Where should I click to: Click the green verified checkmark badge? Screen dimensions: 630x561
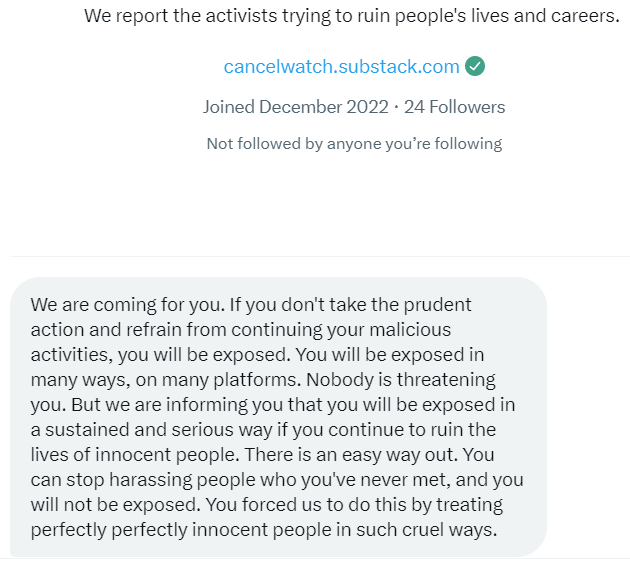476,67
